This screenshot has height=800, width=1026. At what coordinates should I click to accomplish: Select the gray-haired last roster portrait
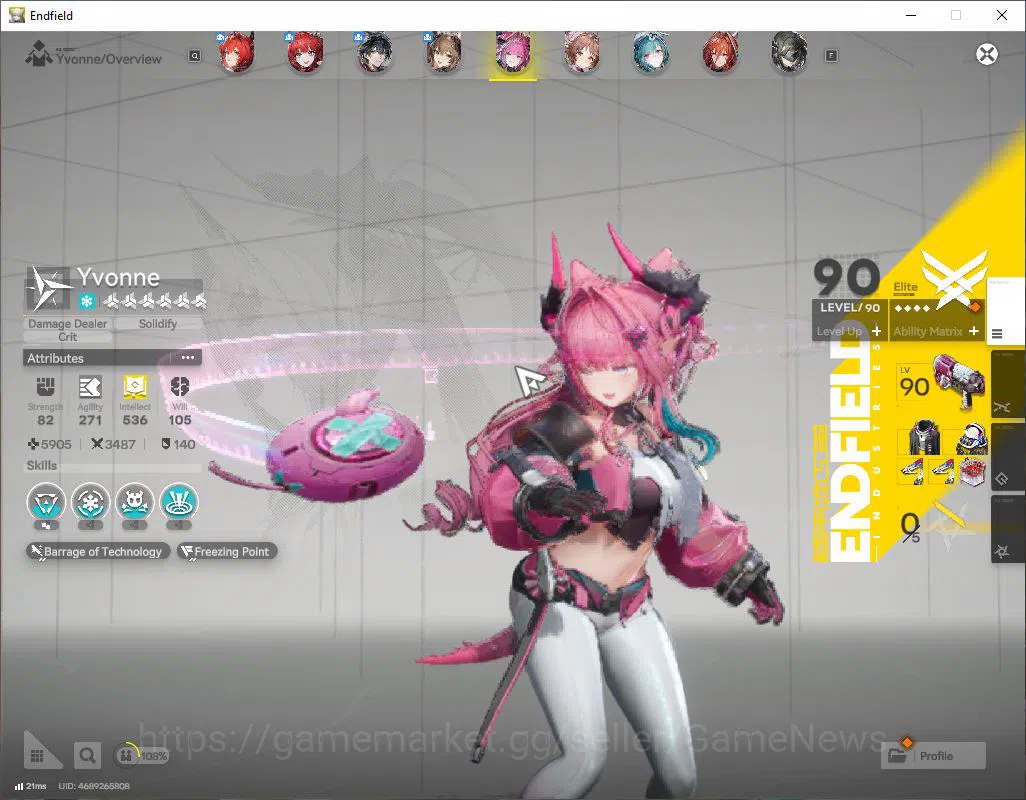pyautogui.click(x=789, y=52)
